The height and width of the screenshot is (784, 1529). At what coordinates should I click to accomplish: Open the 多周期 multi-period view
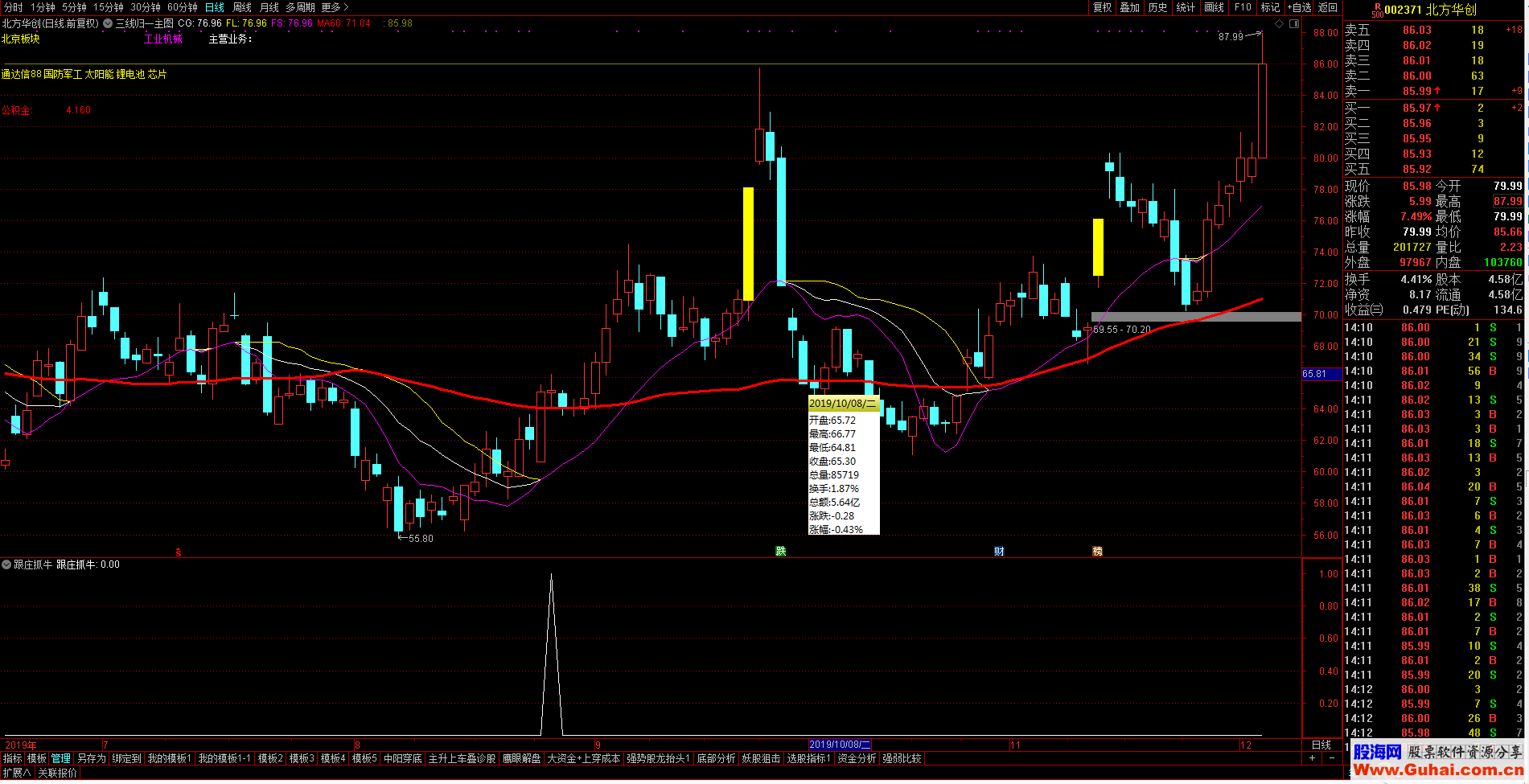click(x=300, y=7)
